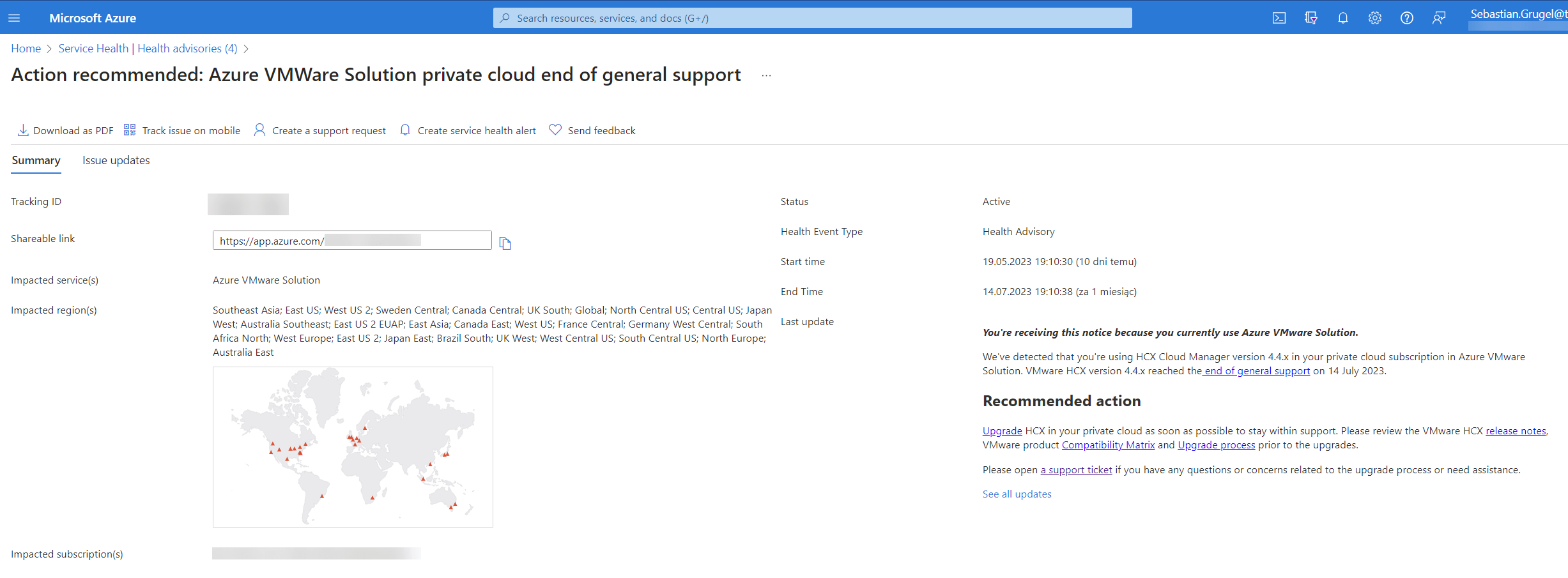1568x578 pixels.
Task: Open the Help question mark icon
Action: 1406,18
